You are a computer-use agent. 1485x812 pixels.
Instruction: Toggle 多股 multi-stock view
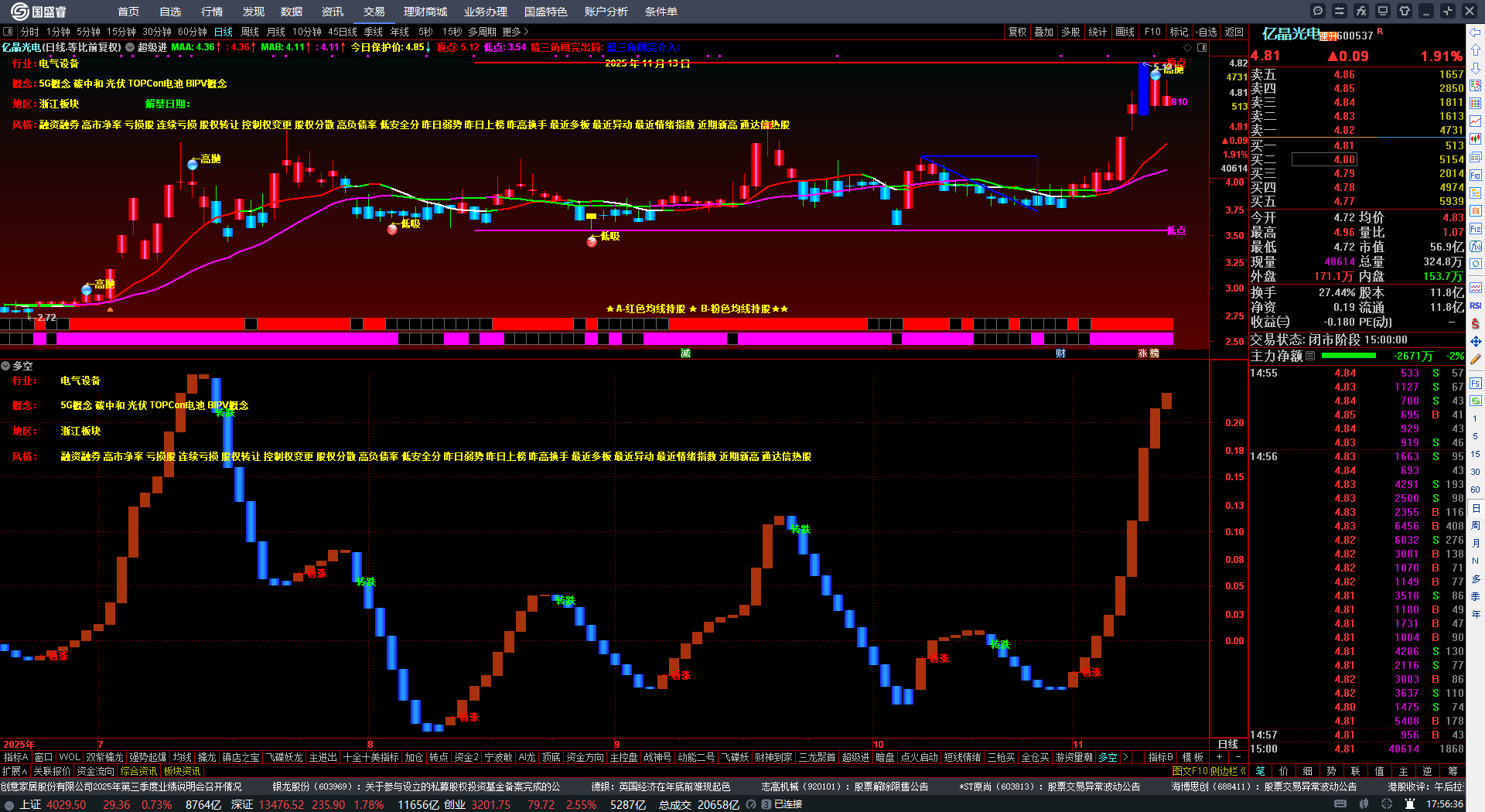tap(1070, 32)
